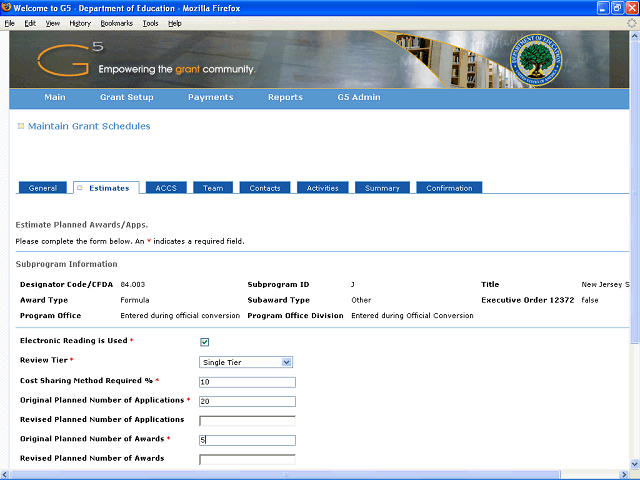Image resolution: width=640 pixels, height=480 pixels.
Task: Select the General tab
Action: [43, 188]
